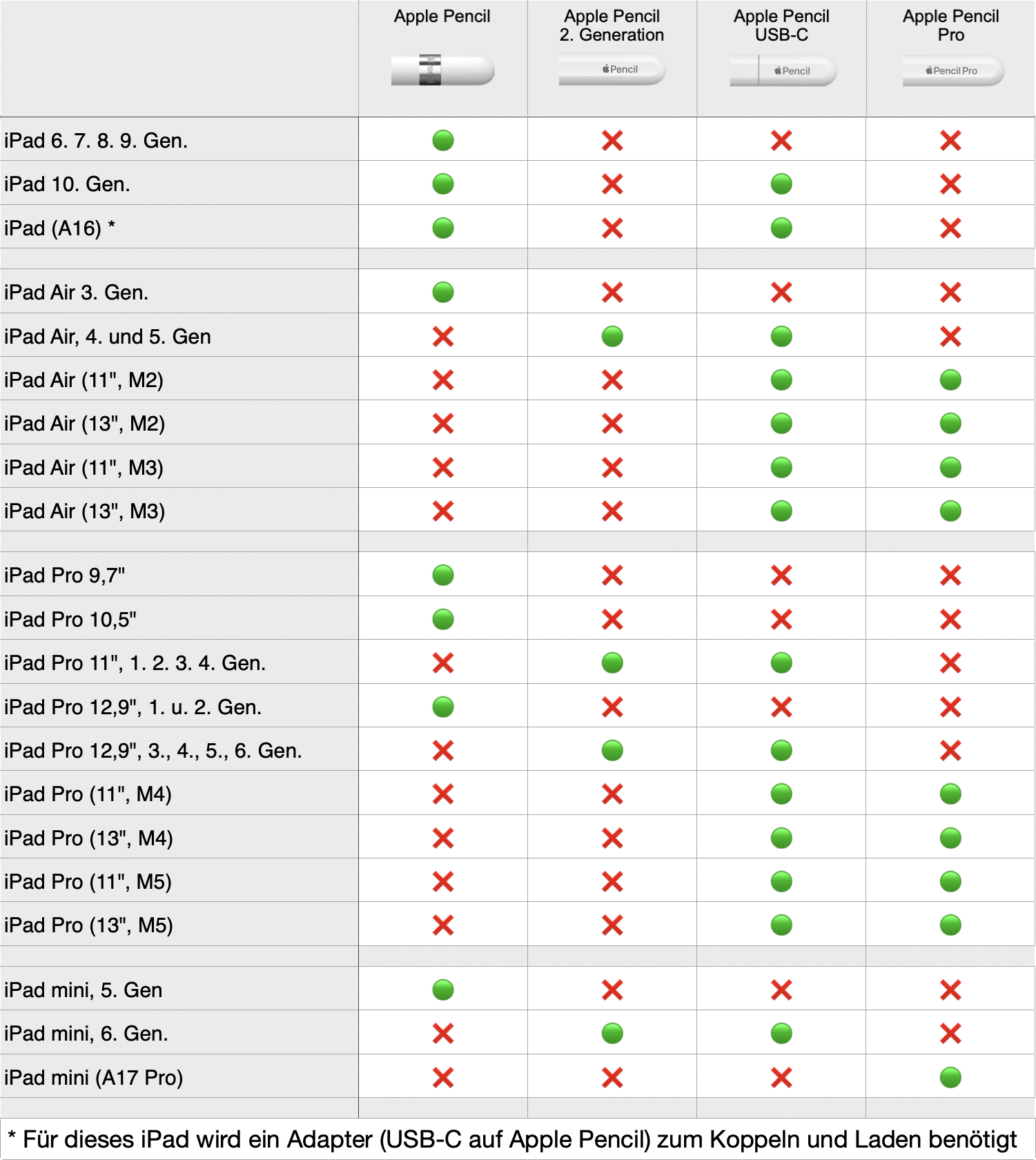Click the "iPad mini, 5. Gen" row label
The height and width of the screenshot is (1160, 1036).
[84, 990]
